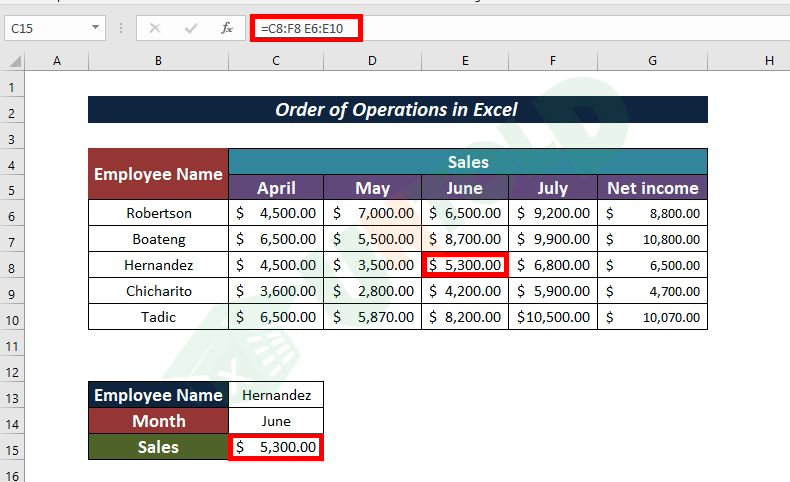The height and width of the screenshot is (482, 790).
Task: Open Insert Function via fx icon
Action: pos(227,29)
